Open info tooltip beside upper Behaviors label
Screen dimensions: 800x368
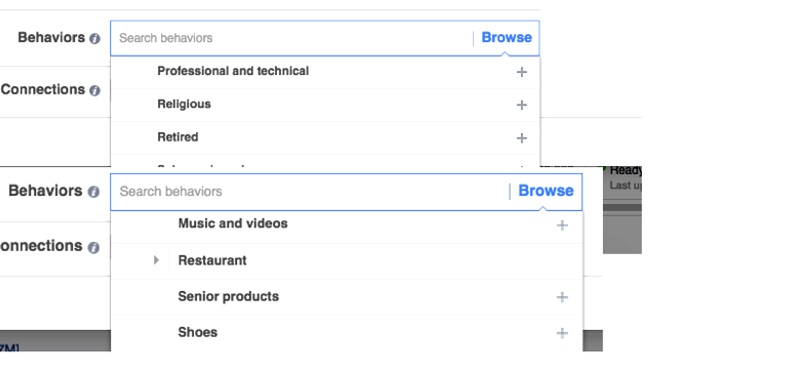[95, 39]
